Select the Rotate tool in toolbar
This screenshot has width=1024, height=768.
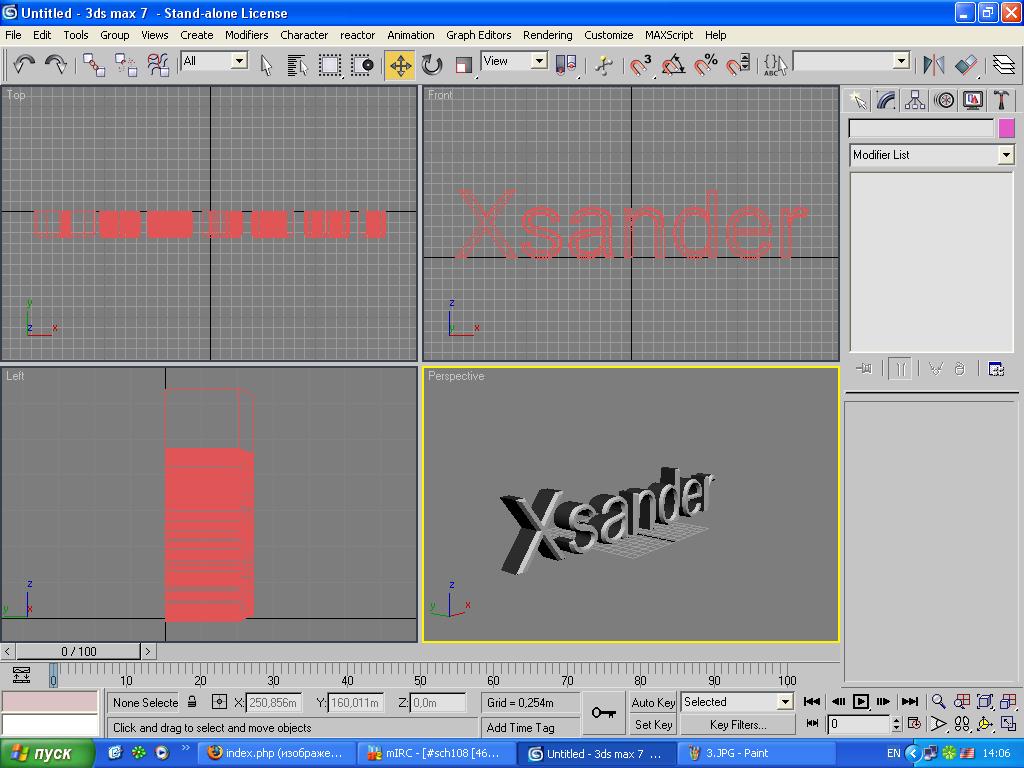coord(432,65)
